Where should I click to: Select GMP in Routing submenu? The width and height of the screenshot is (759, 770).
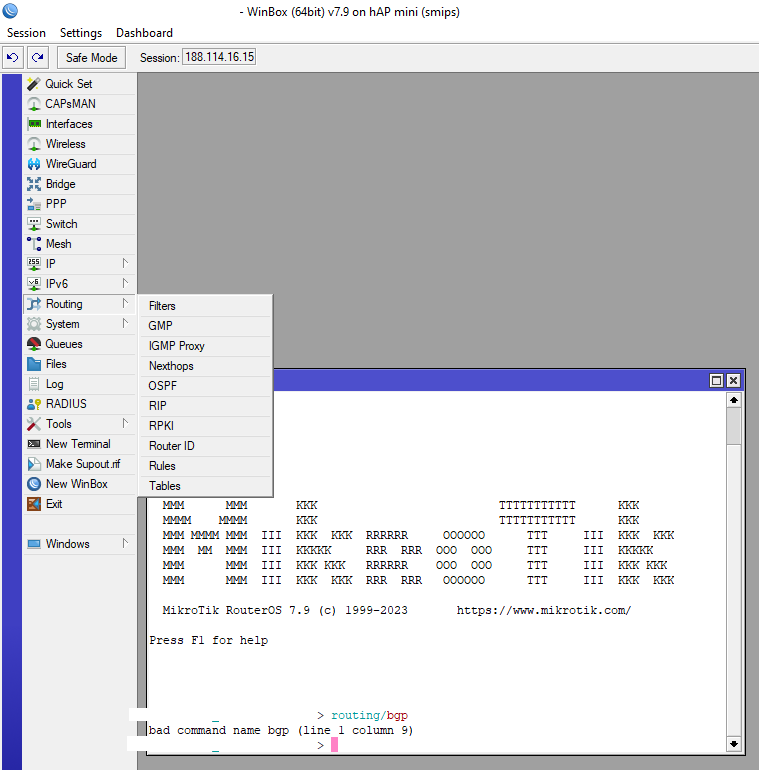(x=205, y=326)
